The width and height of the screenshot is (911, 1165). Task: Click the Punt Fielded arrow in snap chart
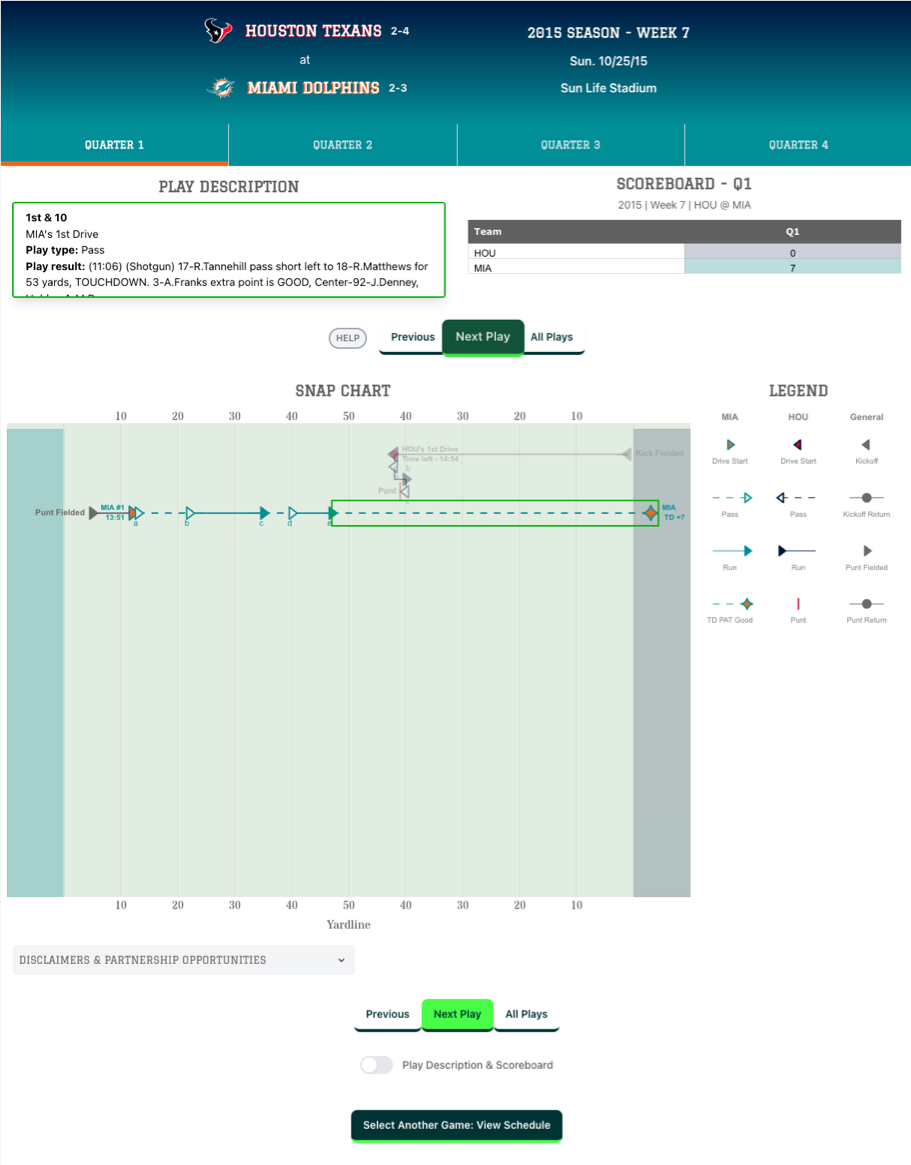[94, 513]
